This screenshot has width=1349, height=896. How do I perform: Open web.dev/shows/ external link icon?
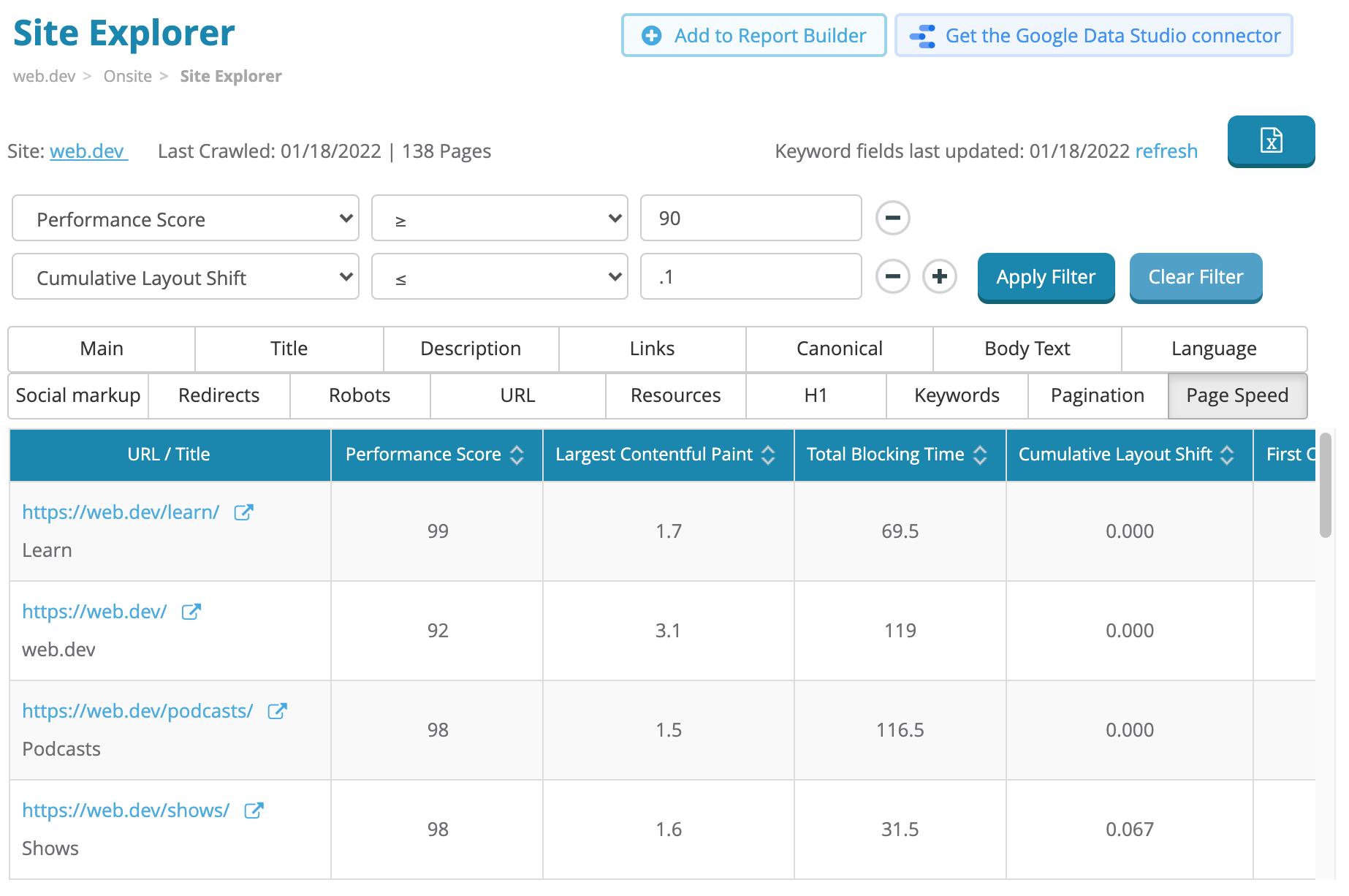pyautogui.click(x=254, y=810)
